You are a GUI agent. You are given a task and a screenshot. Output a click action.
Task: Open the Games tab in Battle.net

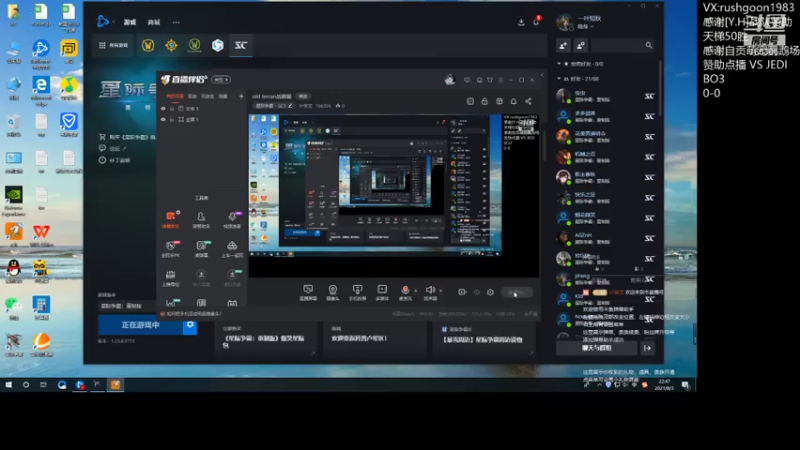point(130,22)
